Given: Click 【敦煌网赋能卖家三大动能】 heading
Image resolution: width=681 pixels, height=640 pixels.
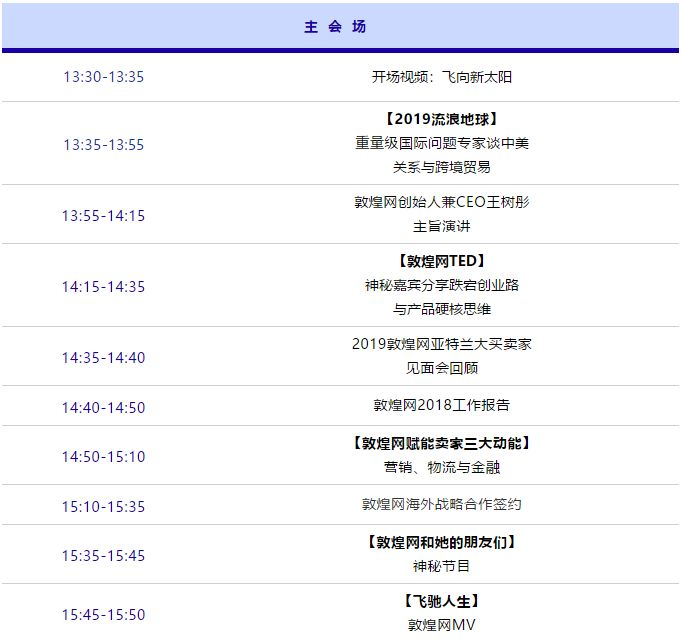Looking at the screenshot, I should pyautogui.click(x=442, y=443).
